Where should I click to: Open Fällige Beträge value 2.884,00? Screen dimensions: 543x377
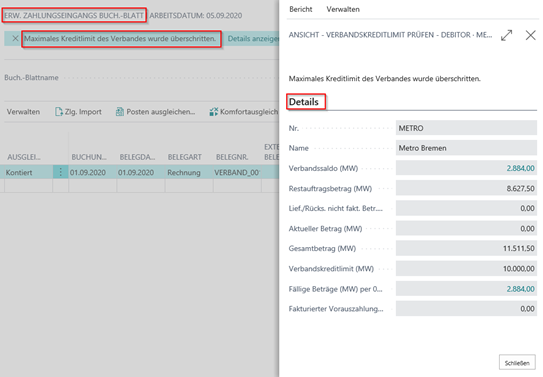click(x=520, y=289)
